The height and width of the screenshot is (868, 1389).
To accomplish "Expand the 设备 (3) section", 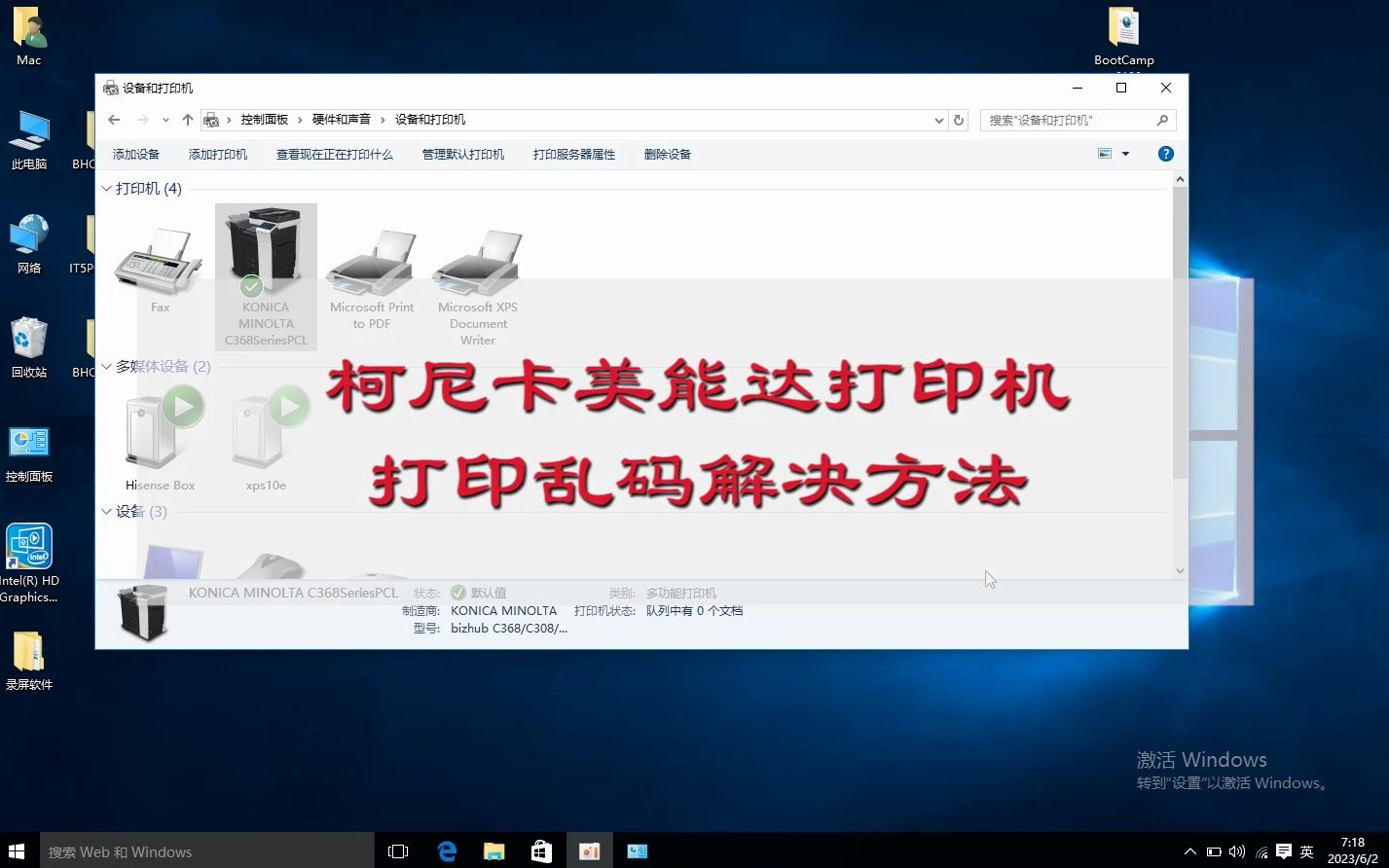I will click(x=106, y=511).
